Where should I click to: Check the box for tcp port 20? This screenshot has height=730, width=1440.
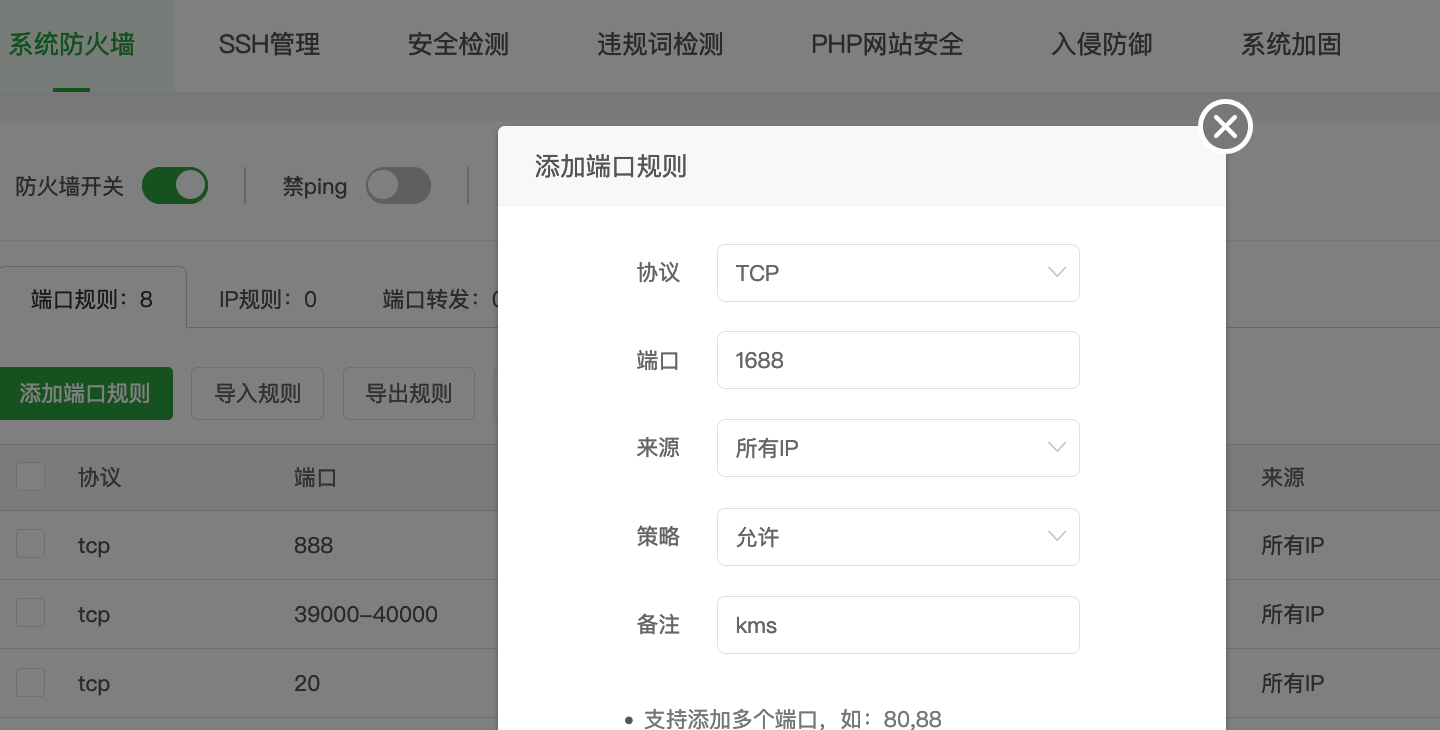pyautogui.click(x=31, y=683)
